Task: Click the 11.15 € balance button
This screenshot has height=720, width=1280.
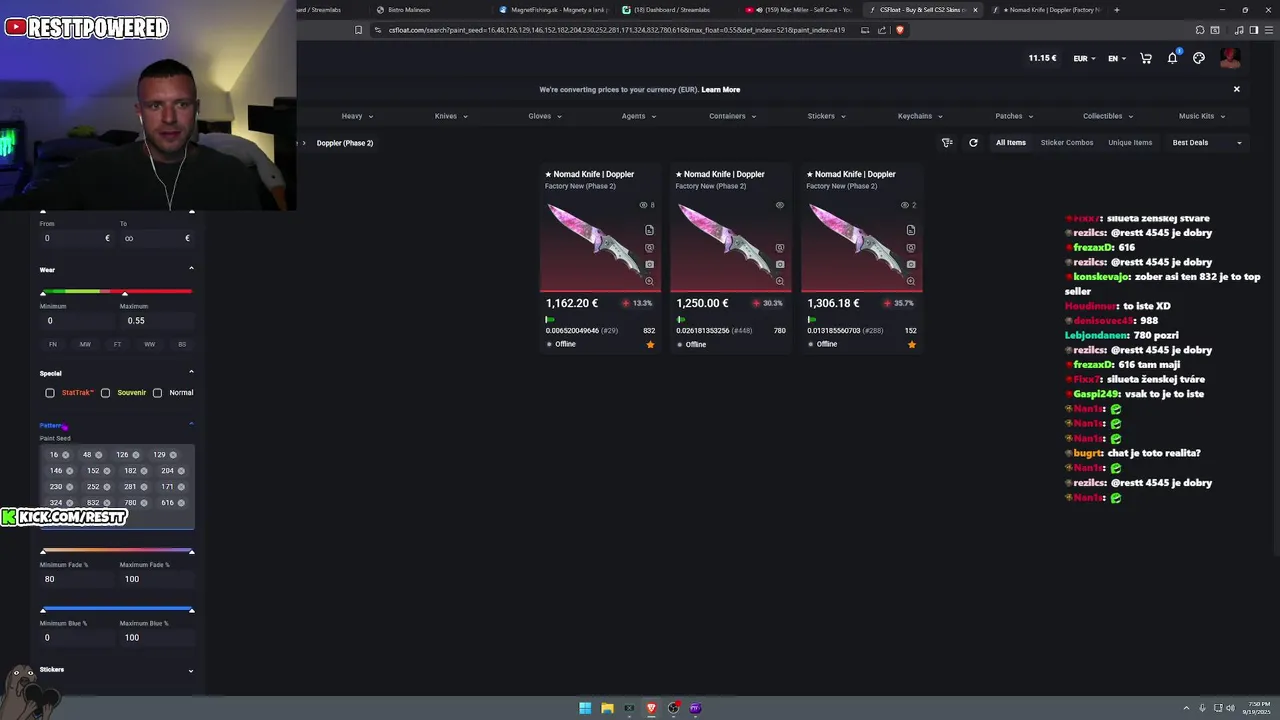Action: [x=1042, y=58]
